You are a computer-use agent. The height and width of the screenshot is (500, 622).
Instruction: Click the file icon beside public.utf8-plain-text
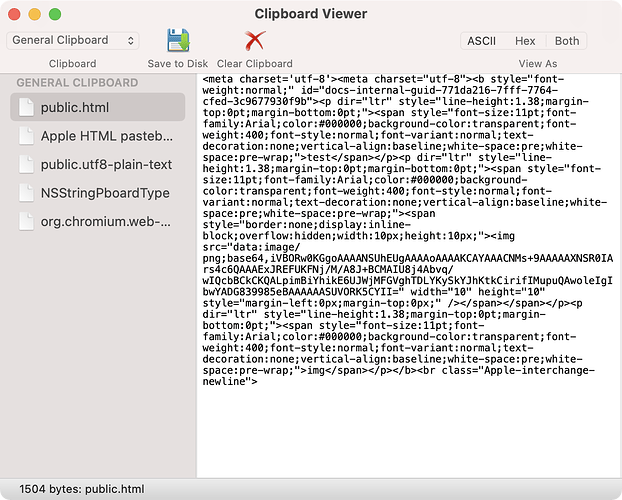pyautogui.click(x=26, y=164)
